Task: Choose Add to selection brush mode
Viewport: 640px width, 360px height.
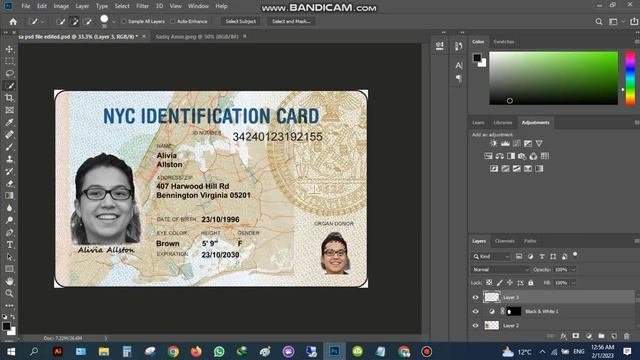Action: click(74, 22)
